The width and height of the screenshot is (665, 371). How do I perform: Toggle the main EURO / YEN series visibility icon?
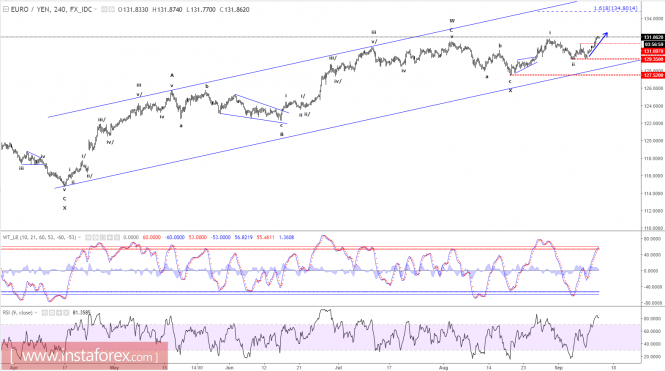[x=104, y=9]
